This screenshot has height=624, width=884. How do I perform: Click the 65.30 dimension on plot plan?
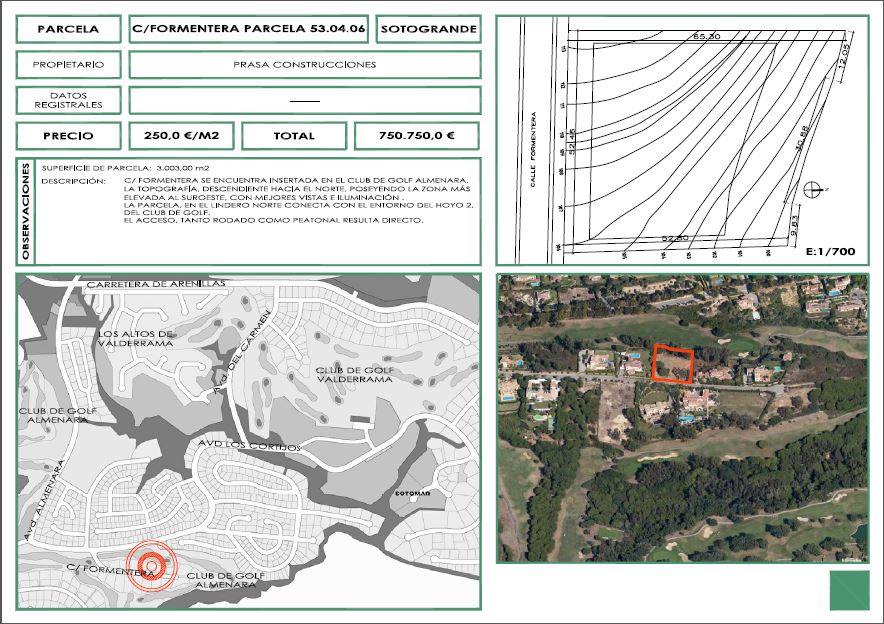tap(706, 36)
